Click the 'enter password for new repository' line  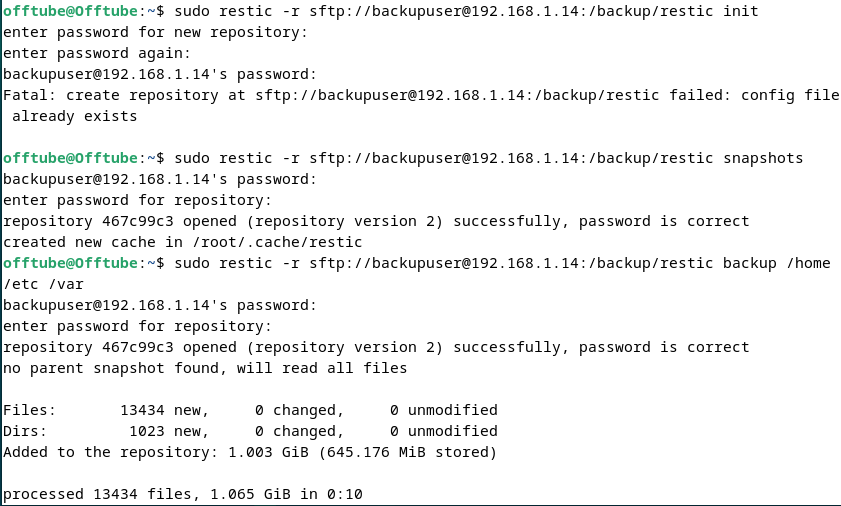tap(155, 32)
